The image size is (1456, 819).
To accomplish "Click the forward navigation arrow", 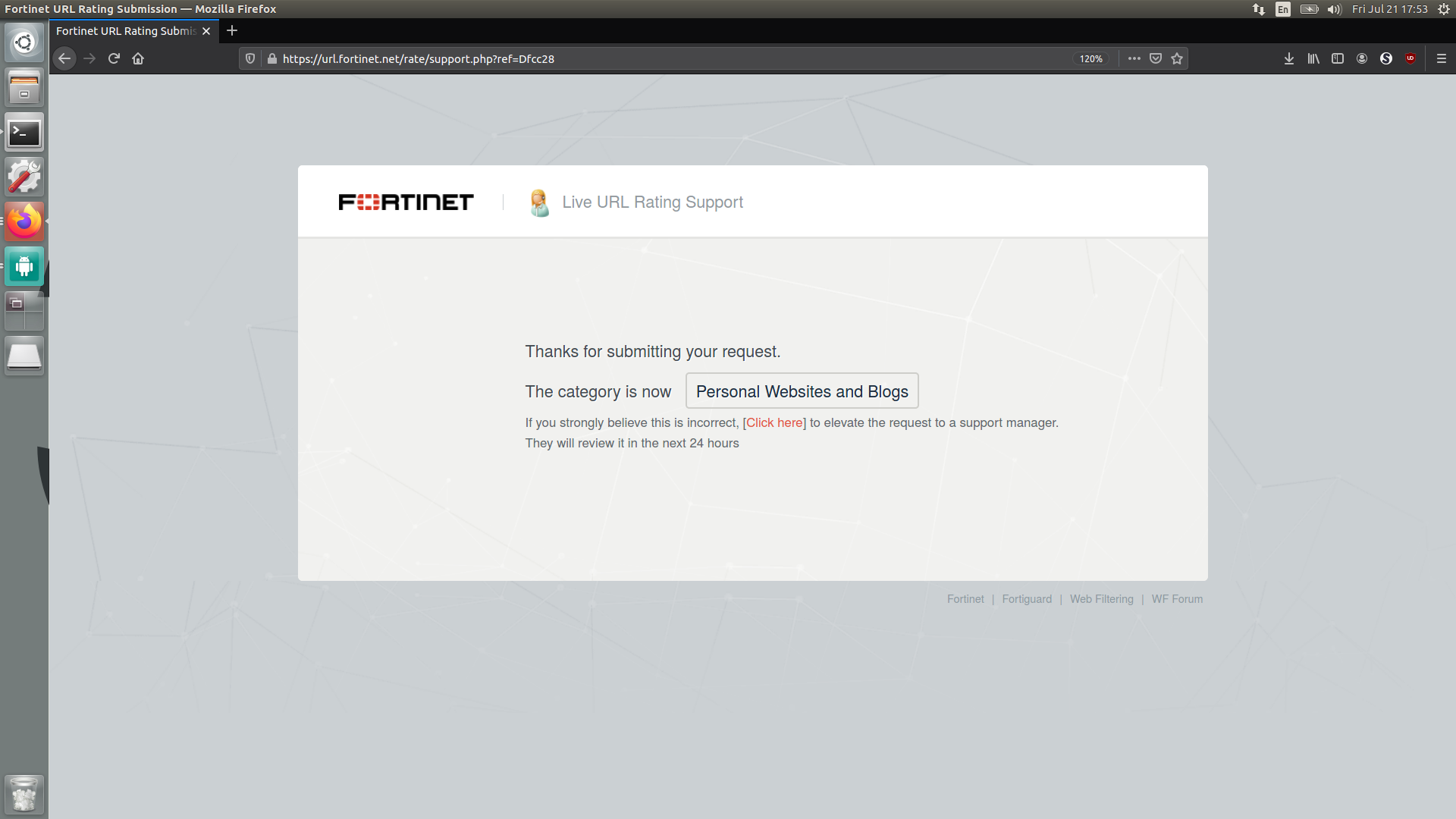I will click(89, 58).
